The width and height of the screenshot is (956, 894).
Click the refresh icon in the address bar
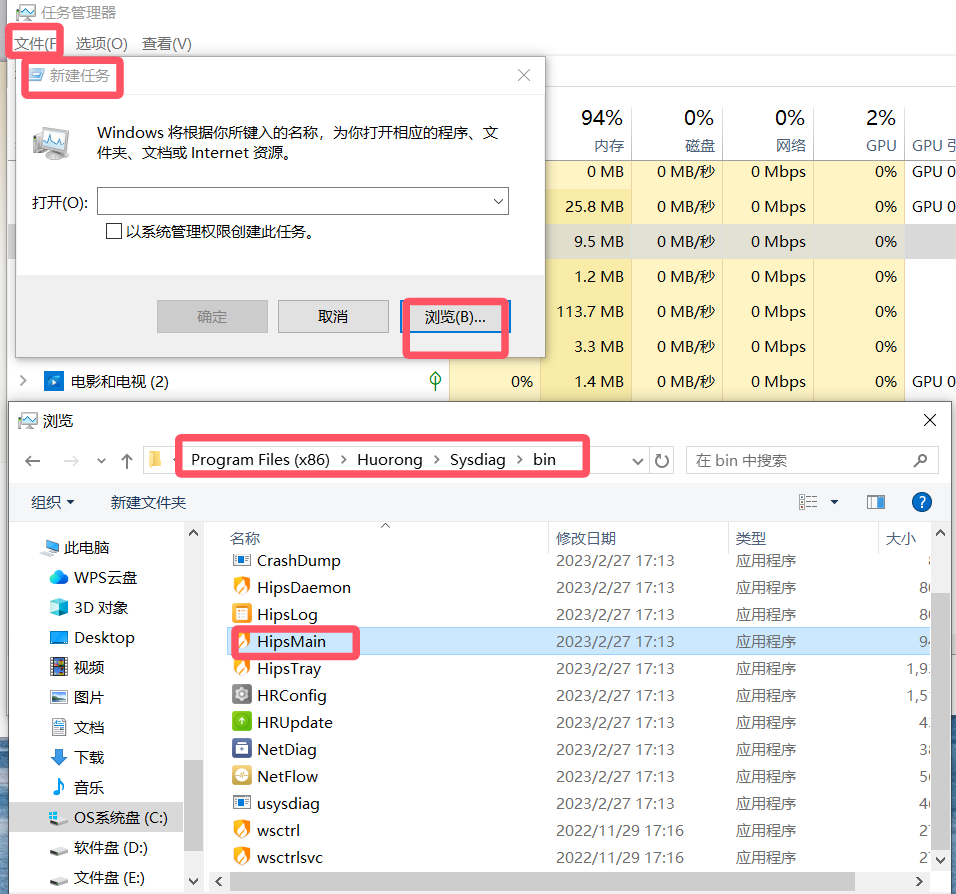[x=660, y=459]
